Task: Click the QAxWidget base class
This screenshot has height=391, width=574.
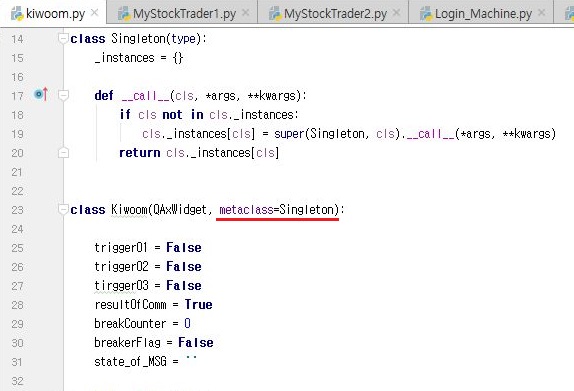Action: [x=179, y=210]
